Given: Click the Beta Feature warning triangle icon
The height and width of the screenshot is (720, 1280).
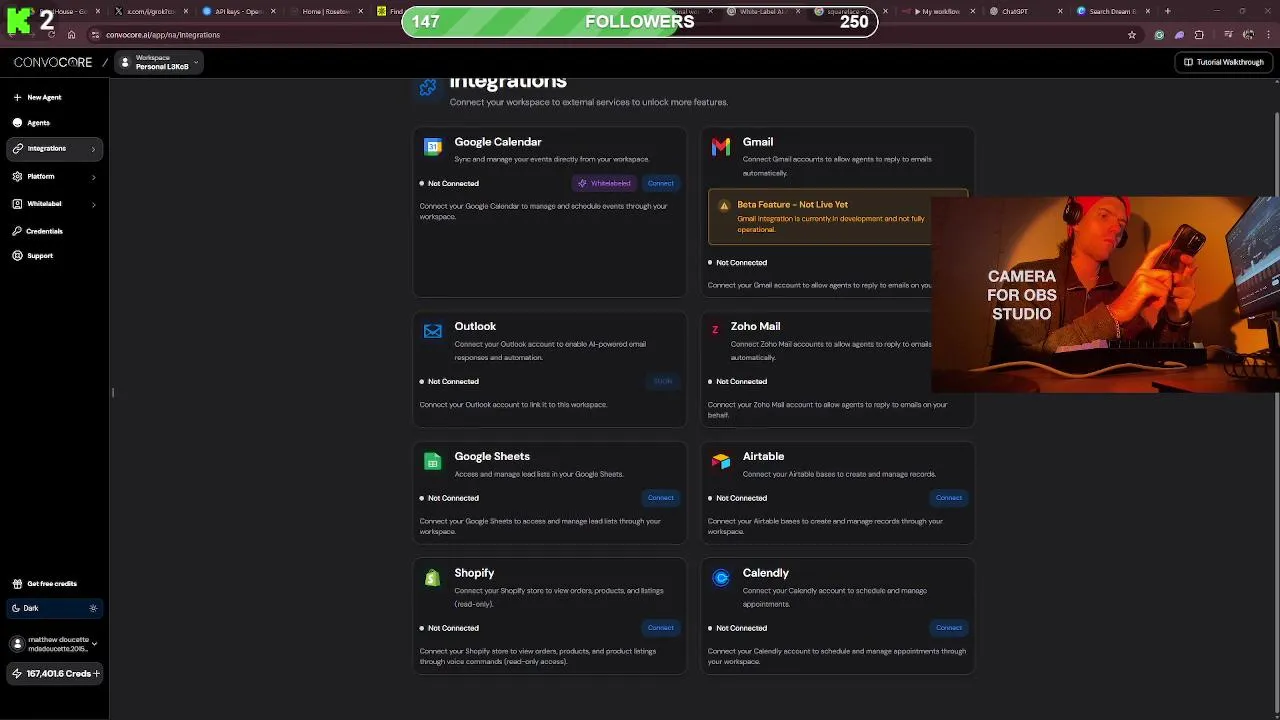Looking at the screenshot, I should click(x=724, y=206).
